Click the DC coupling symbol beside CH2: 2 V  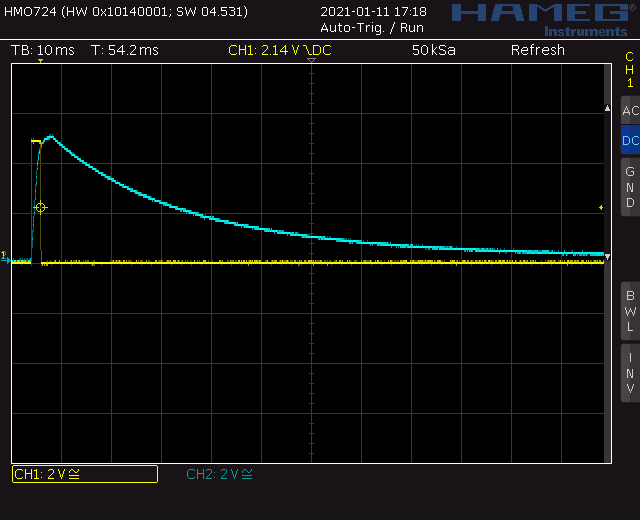point(247,474)
